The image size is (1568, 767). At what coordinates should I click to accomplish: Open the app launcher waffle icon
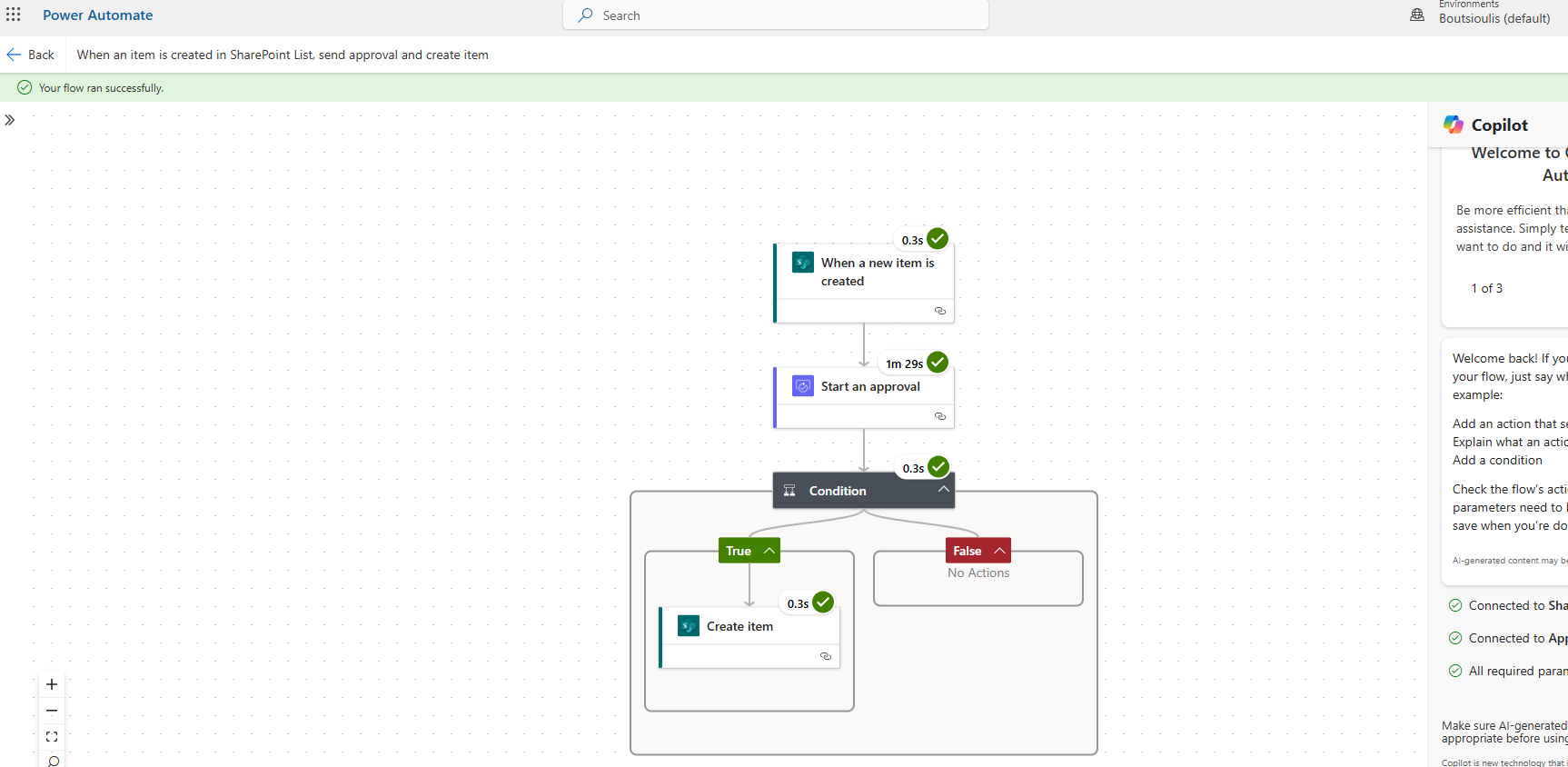[x=14, y=15]
